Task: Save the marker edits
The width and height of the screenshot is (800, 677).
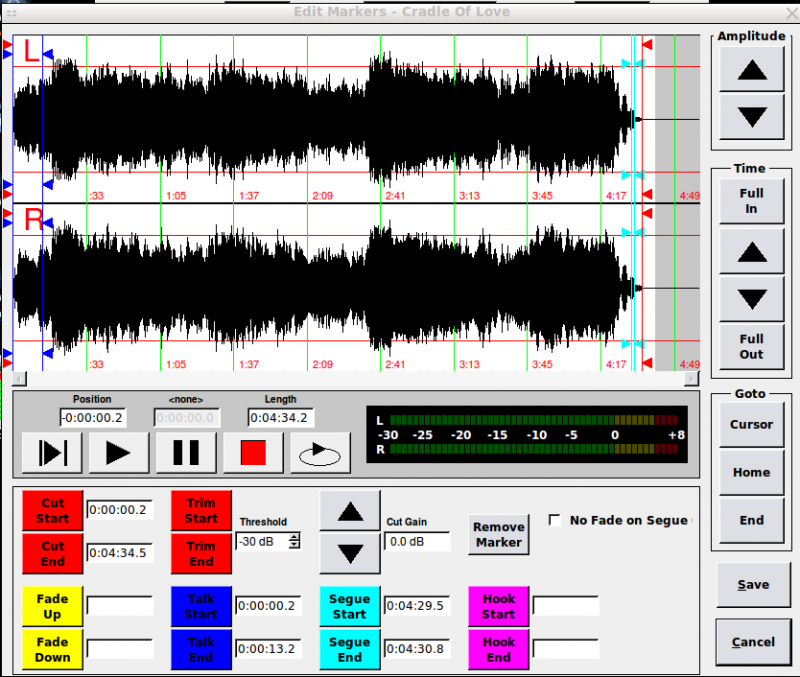Action: tap(752, 585)
